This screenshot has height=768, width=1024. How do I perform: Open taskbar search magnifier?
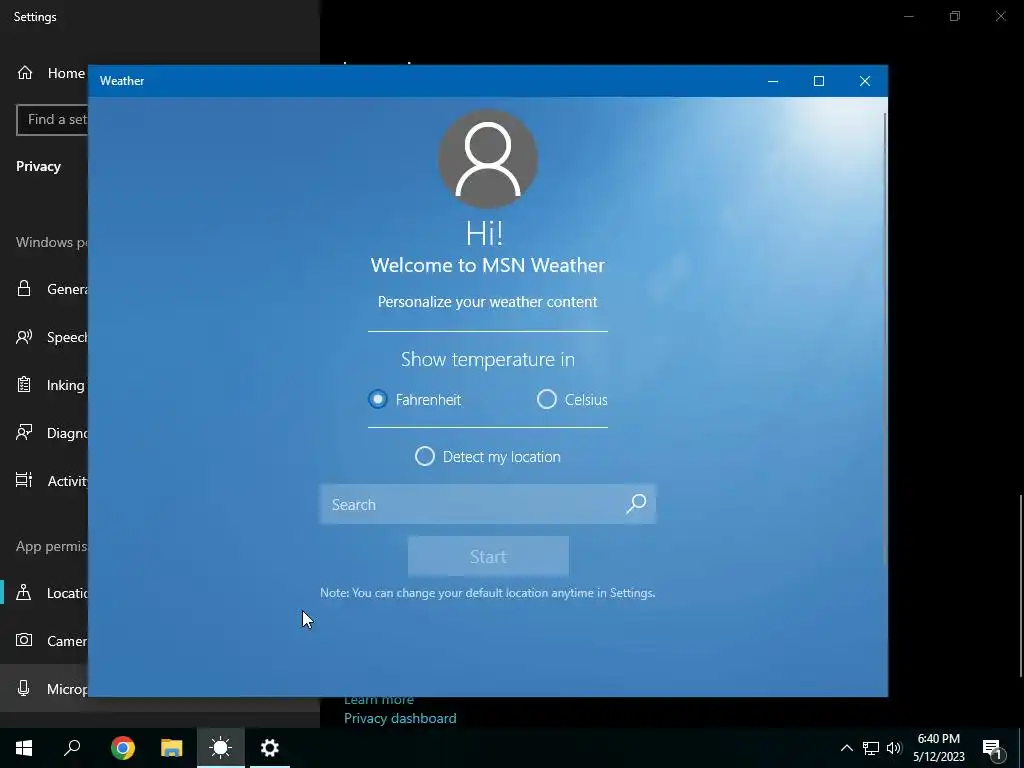pos(72,748)
